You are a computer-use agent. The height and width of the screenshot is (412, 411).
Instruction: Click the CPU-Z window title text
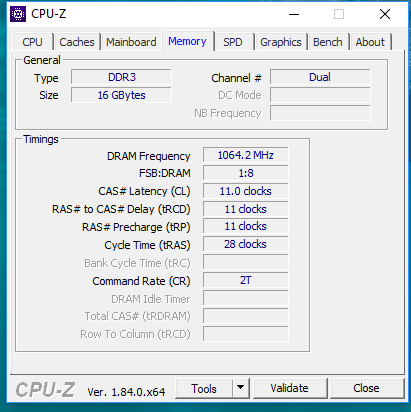tap(49, 14)
